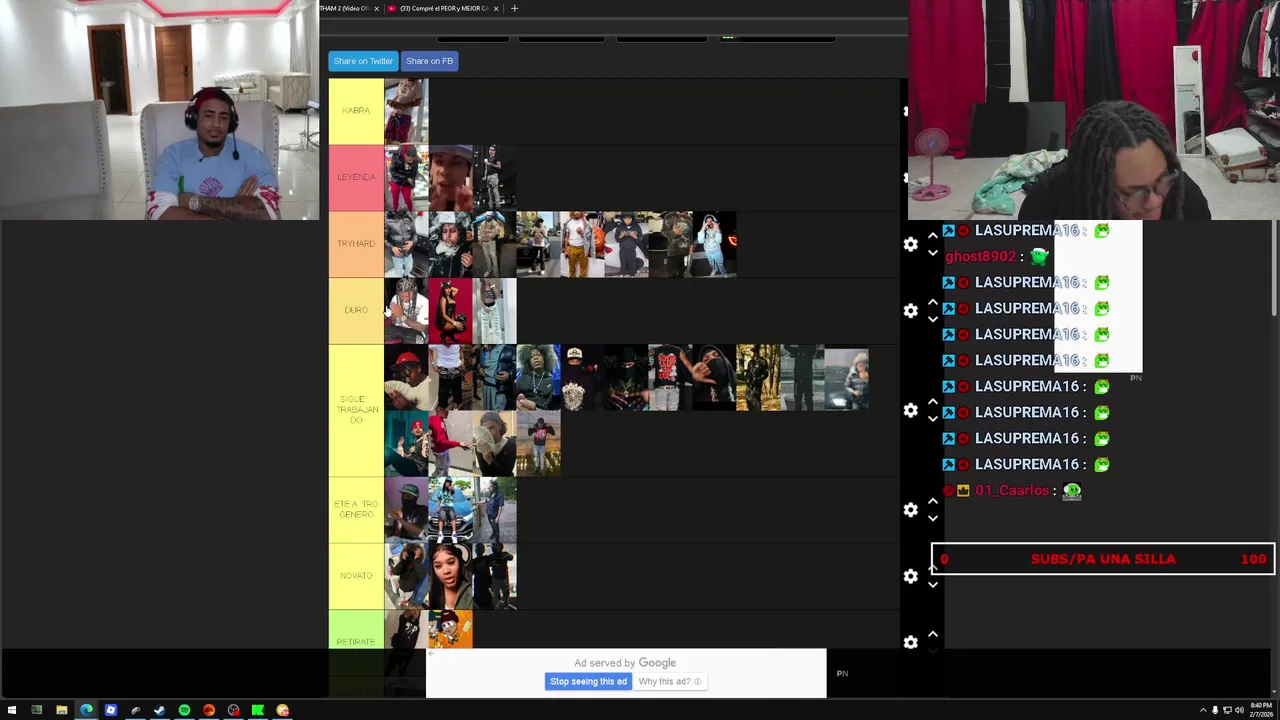
Task: Open settings gear for SIGUE TRABAJANDO row
Action: [x=910, y=411]
